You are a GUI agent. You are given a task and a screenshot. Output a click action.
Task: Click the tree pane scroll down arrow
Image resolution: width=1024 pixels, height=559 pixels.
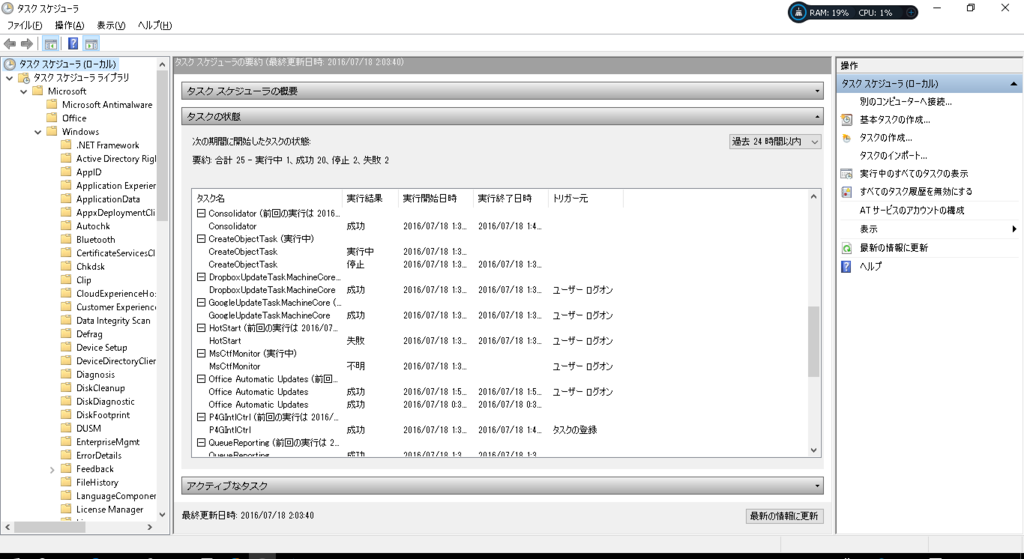pos(163,515)
